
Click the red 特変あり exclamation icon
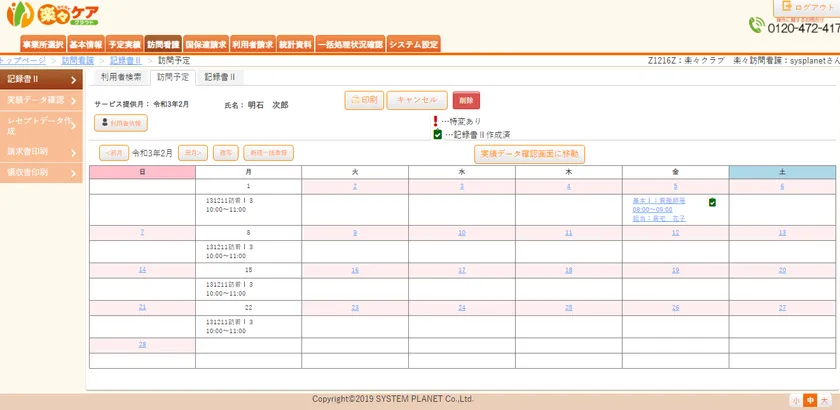tap(437, 120)
